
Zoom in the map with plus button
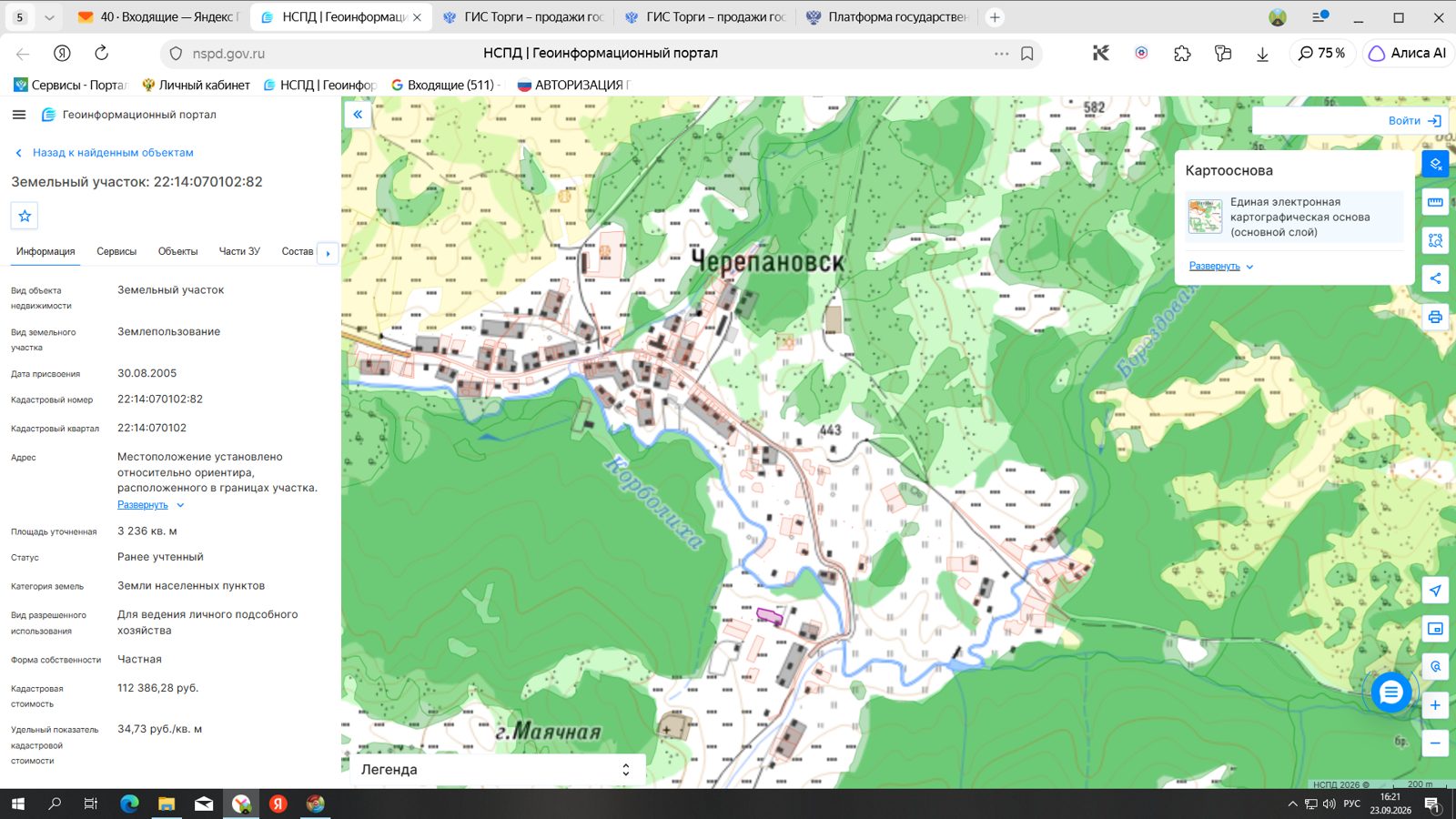click(x=1435, y=705)
